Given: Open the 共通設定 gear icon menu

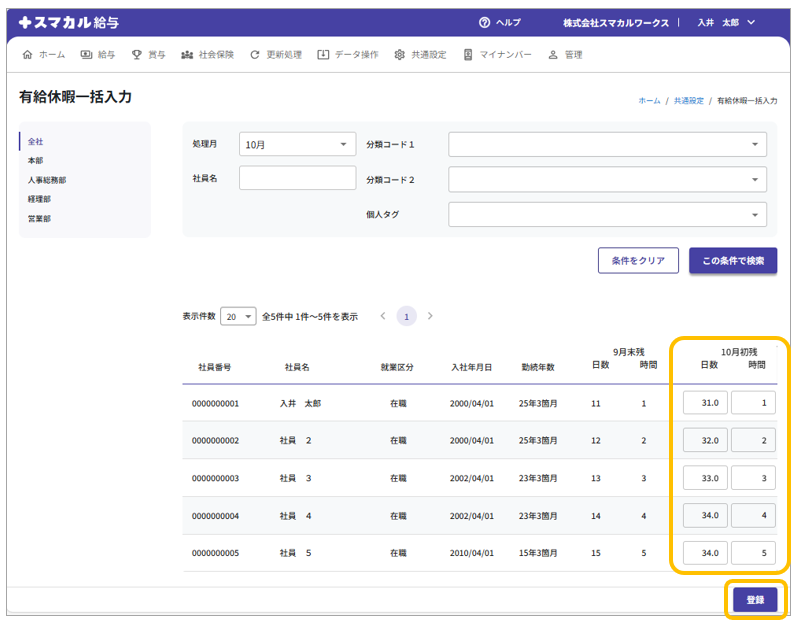Looking at the screenshot, I should point(400,55).
